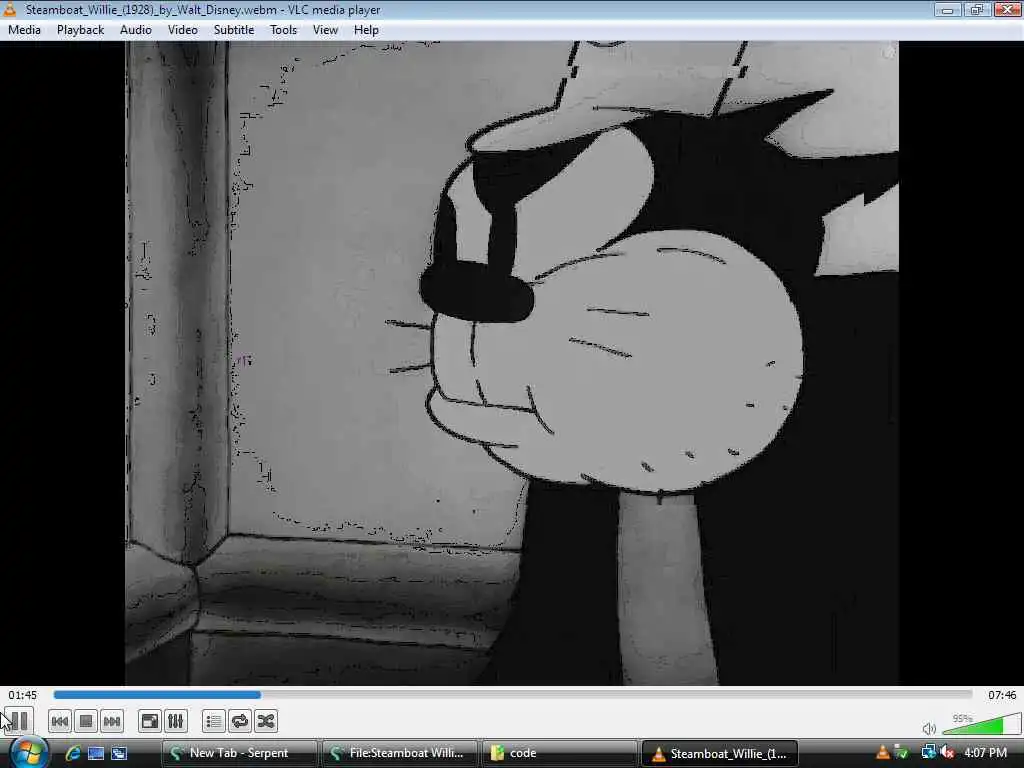Screen dimensions: 1024x768
Task: Open extended settings equalizer icon
Action: [176, 721]
